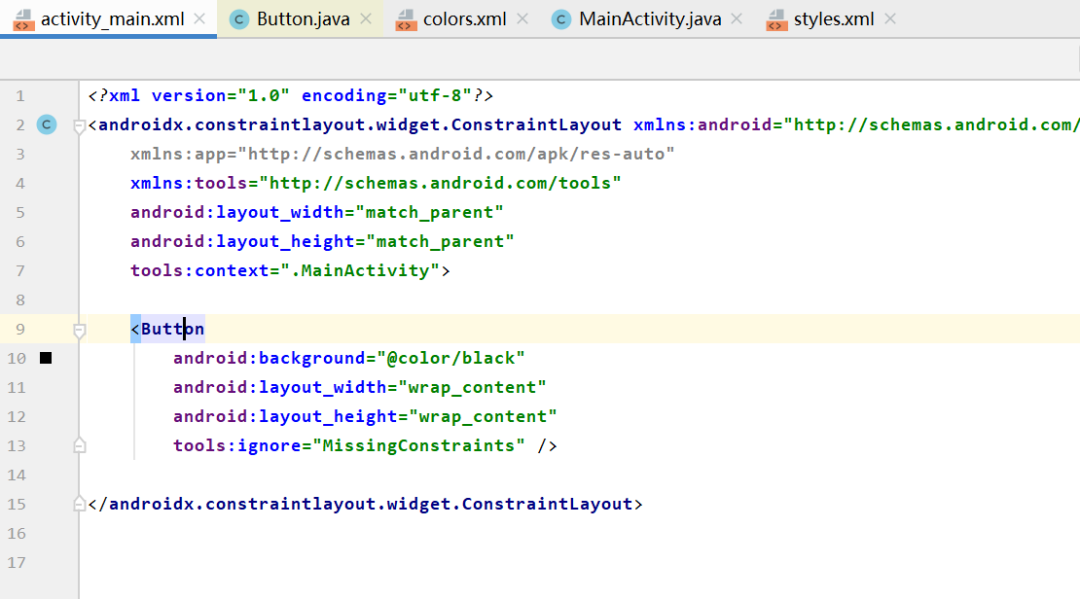Click the opening androidx ConstraintLayout tag name
Image resolution: width=1080 pixels, height=599 pixels.
360,125
